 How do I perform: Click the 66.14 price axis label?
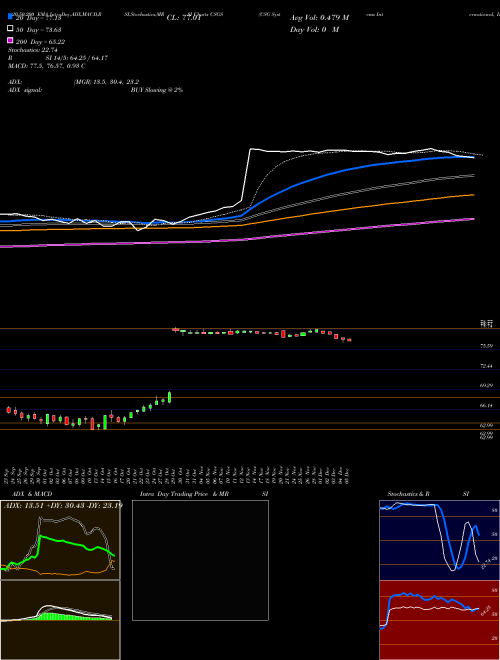click(x=487, y=405)
